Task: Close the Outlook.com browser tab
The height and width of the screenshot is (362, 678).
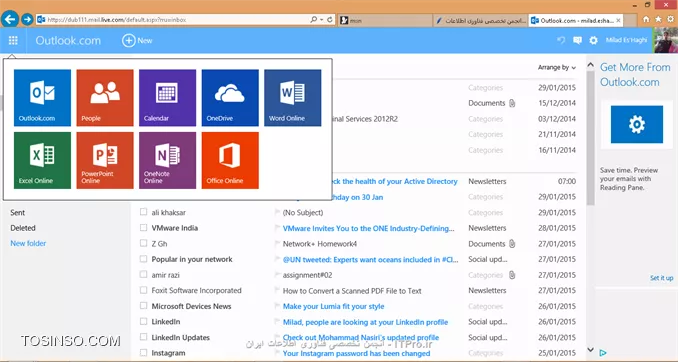Action: pos(618,20)
